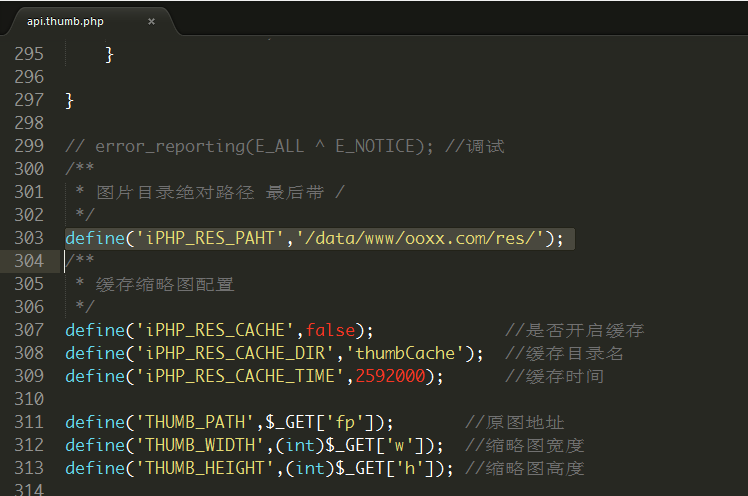Click the comment //缓存时间
This screenshot has width=748, height=496.
coord(554,376)
